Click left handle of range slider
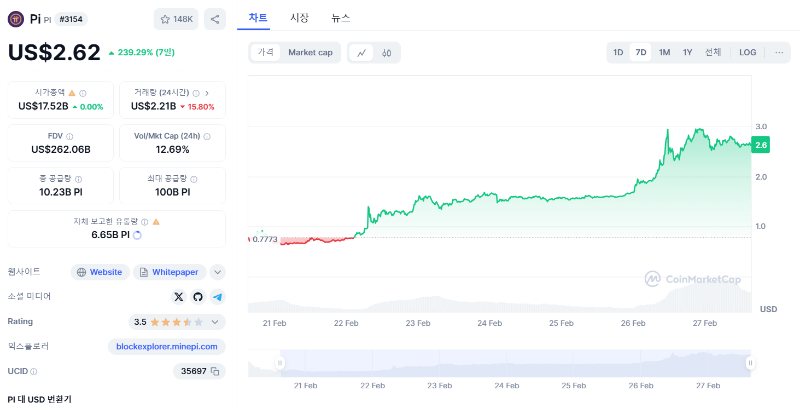The image size is (800, 408). (280, 363)
